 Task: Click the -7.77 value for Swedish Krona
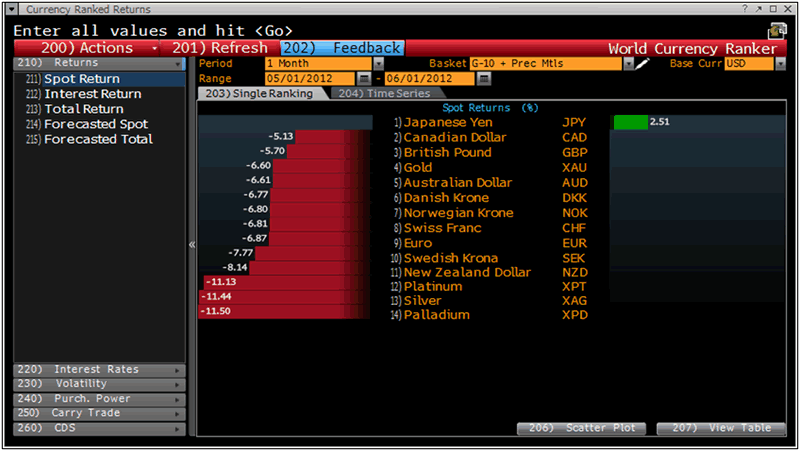click(241, 253)
